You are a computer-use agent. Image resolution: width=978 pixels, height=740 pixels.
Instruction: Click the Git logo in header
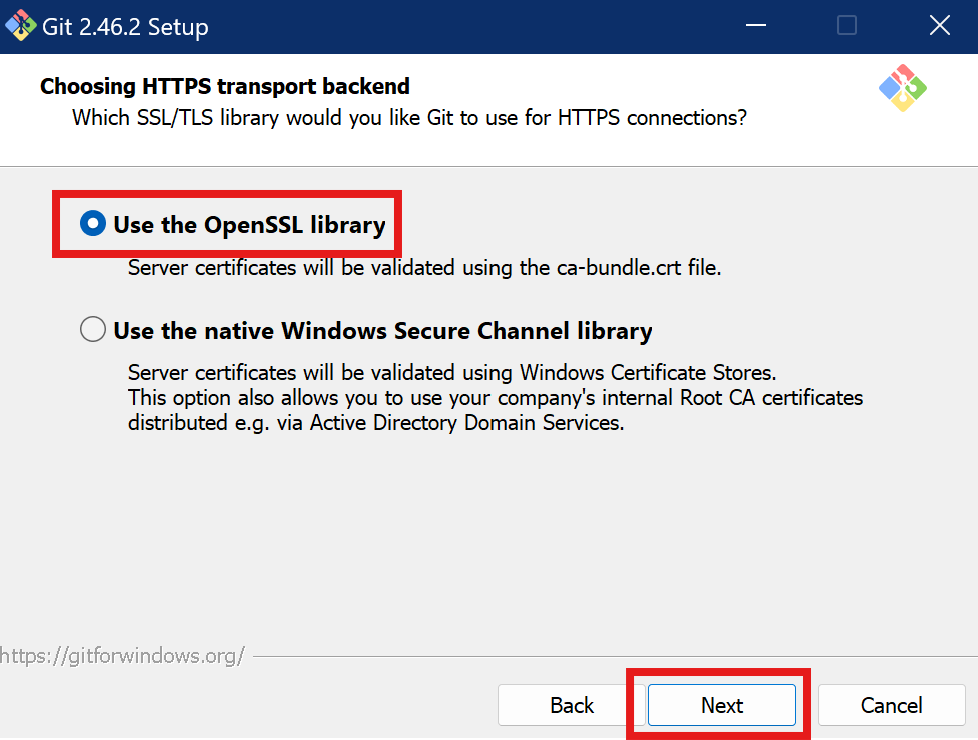click(x=903, y=88)
